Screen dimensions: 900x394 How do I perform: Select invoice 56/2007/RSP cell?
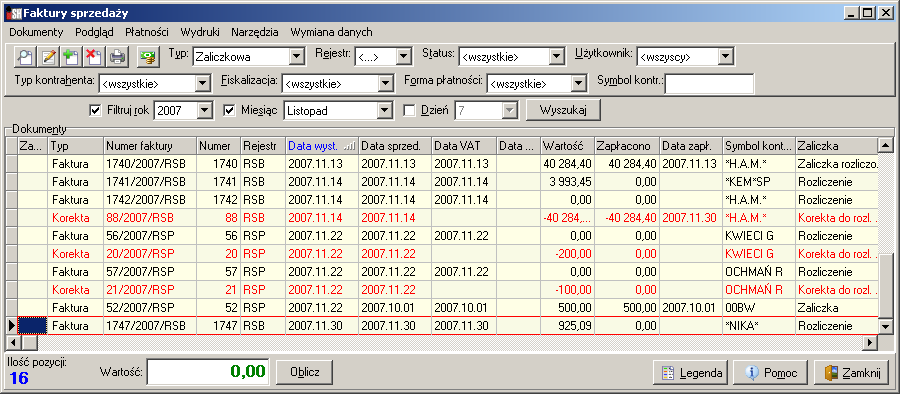150,235
